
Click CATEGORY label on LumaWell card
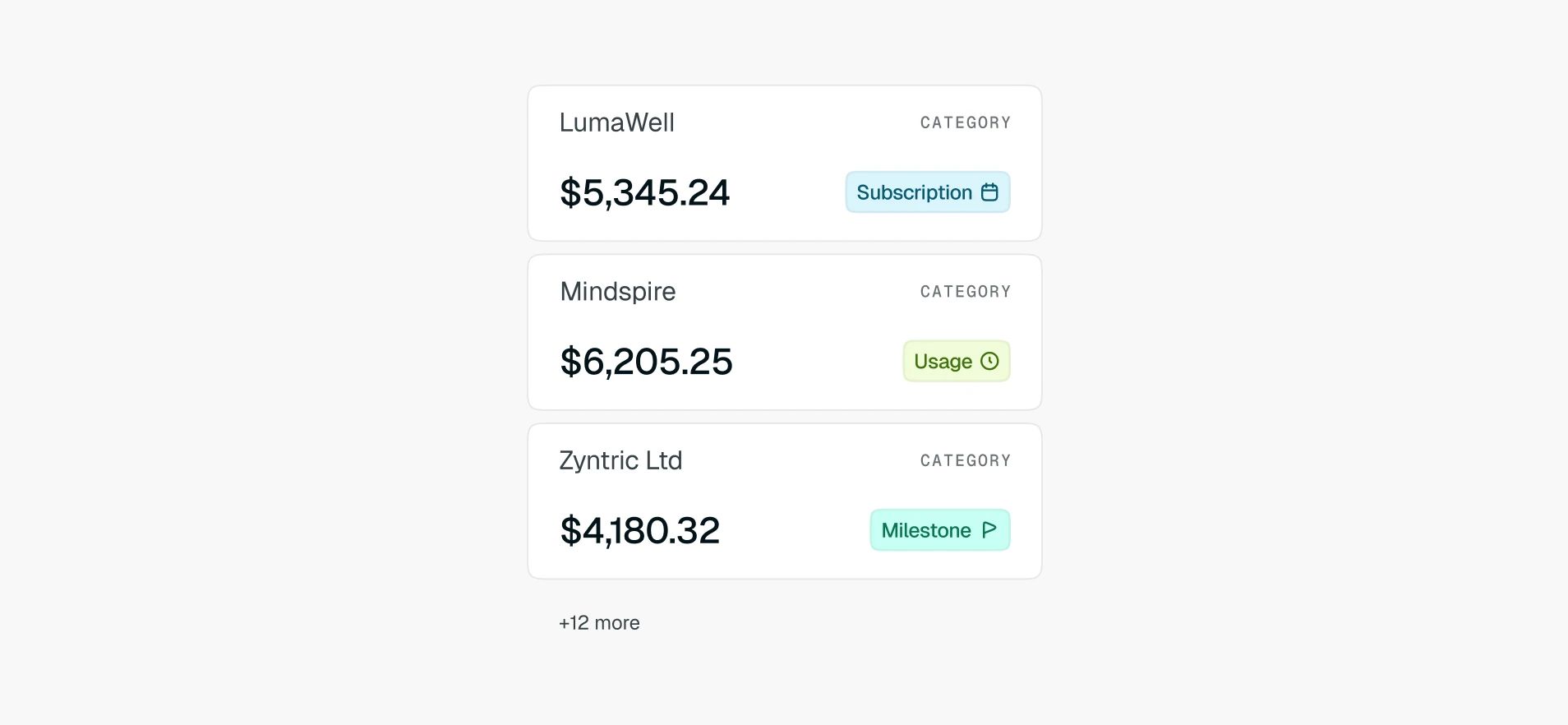coord(966,122)
